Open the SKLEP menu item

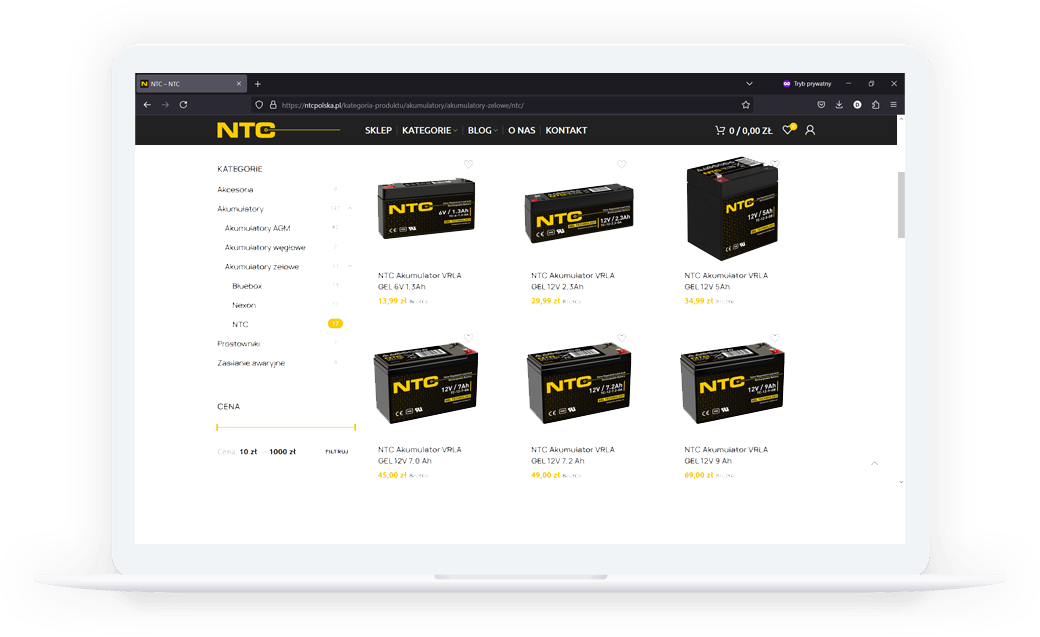(x=378, y=131)
